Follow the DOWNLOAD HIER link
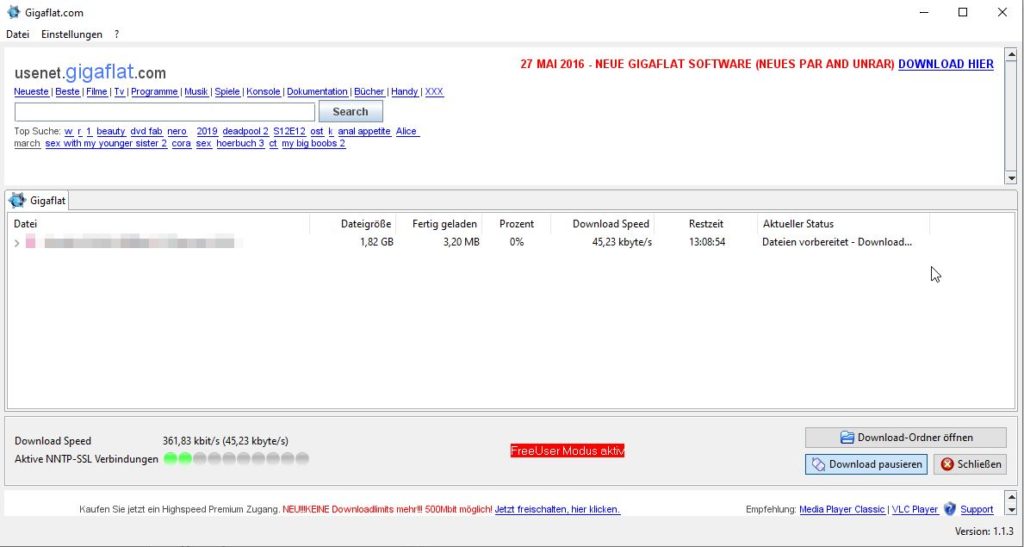 click(x=946, y=64)
